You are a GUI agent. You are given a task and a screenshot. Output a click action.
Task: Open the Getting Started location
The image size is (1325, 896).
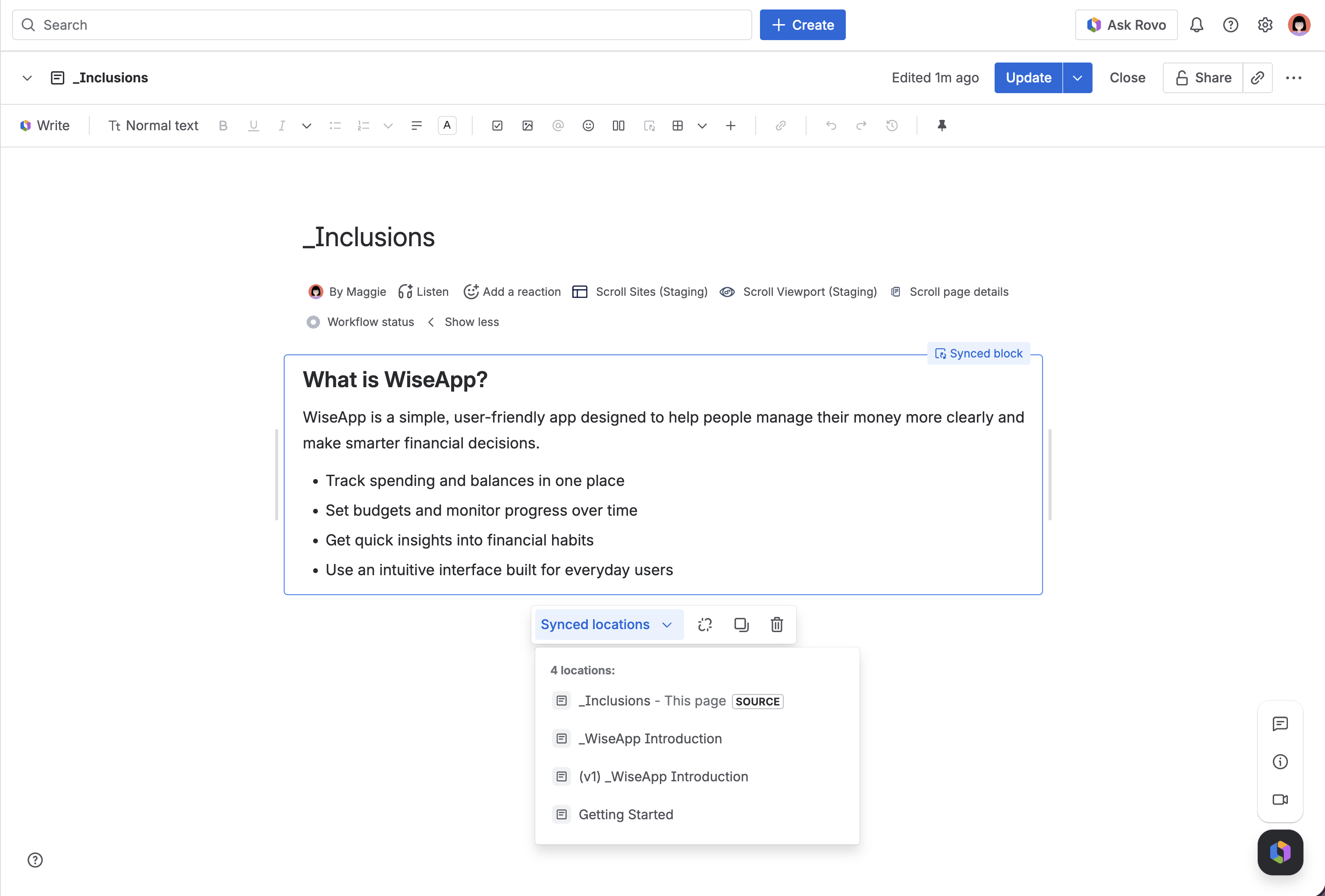click(x=697, y=815)
